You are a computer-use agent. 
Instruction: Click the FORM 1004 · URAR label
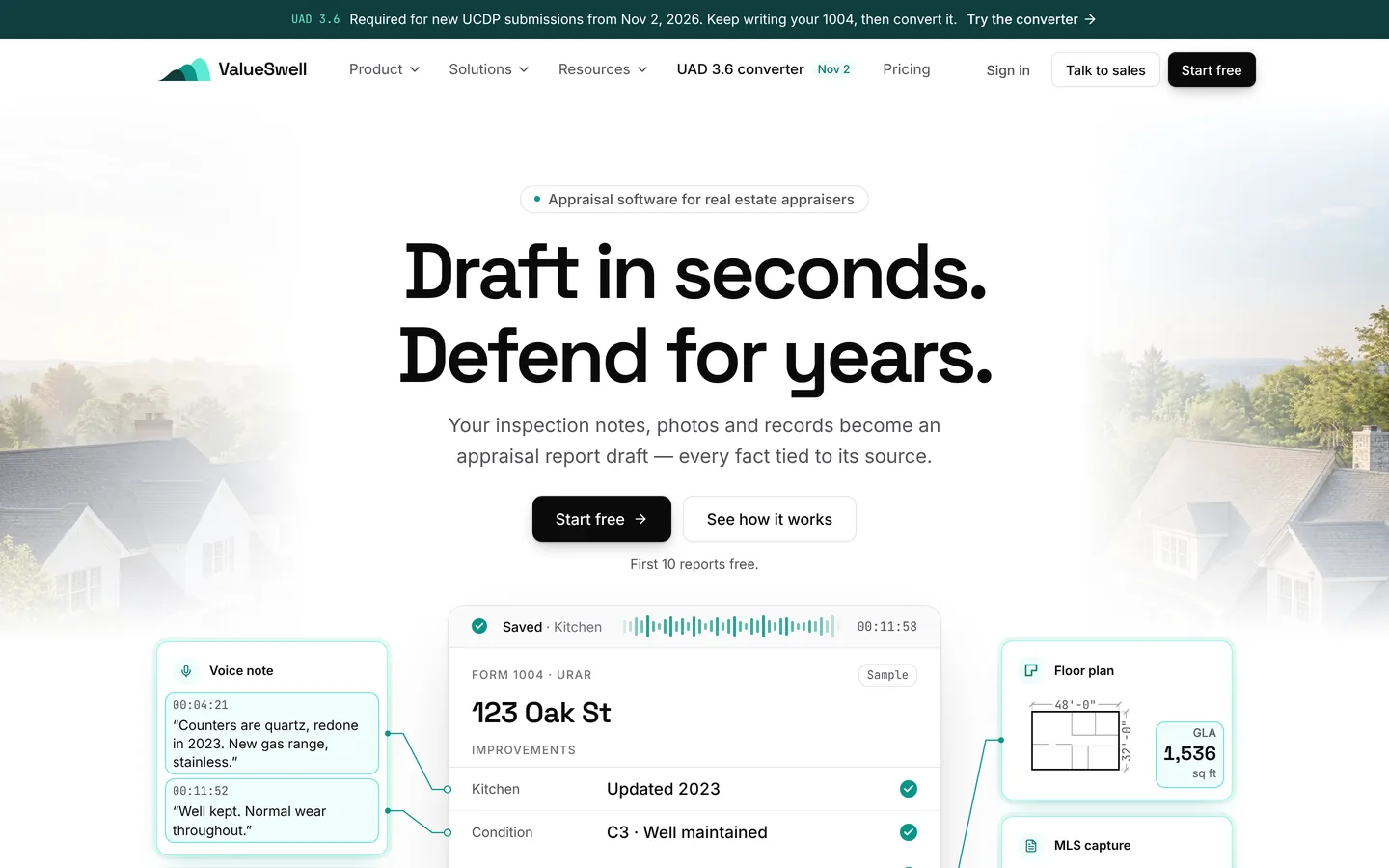[x=531, y=675]
